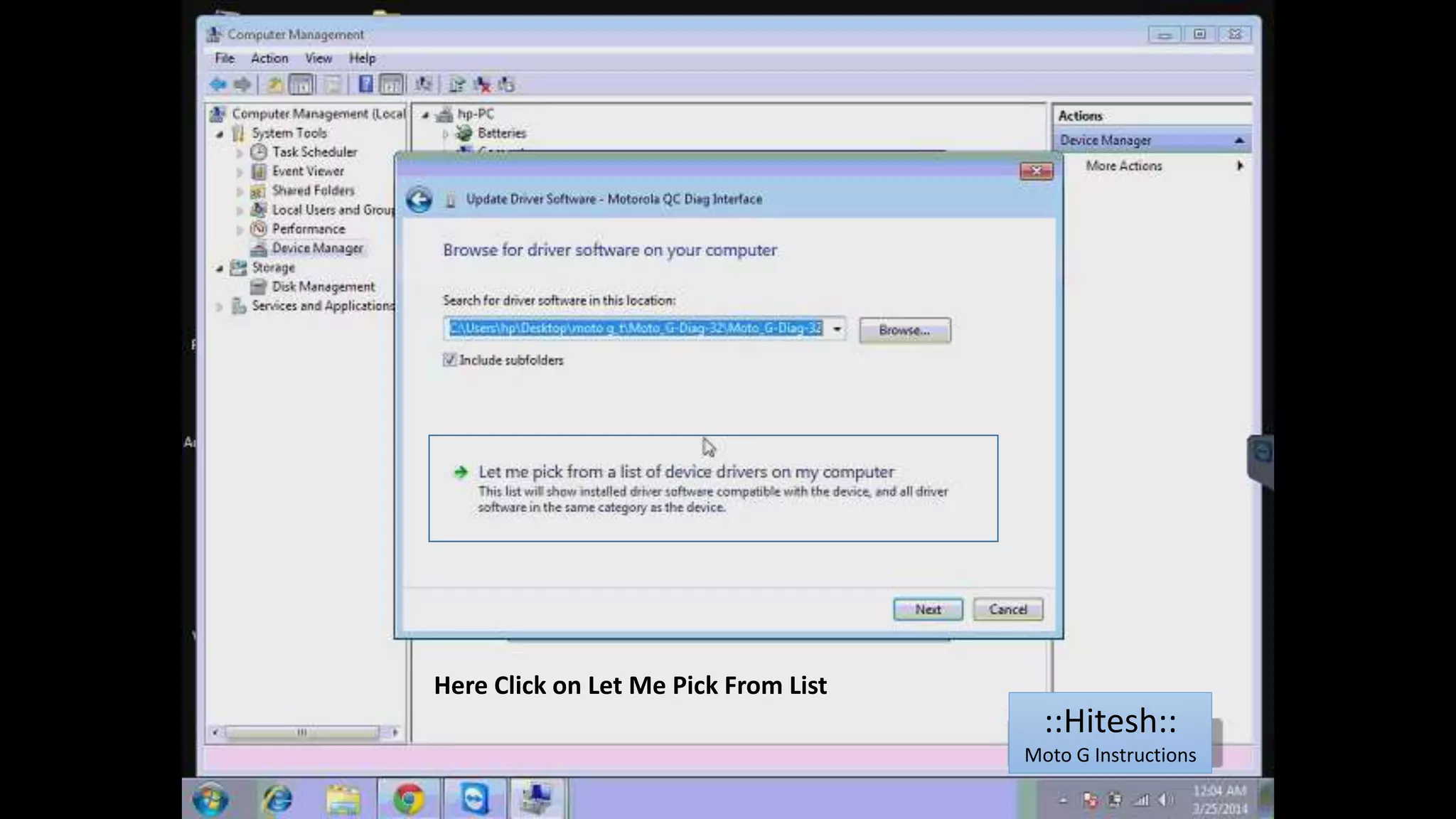The width and height of the screenshot is (1456, 819).
Task: Click the blue Back arrow in toolbar
Action: pyautogui.click(x=218, y=85)
